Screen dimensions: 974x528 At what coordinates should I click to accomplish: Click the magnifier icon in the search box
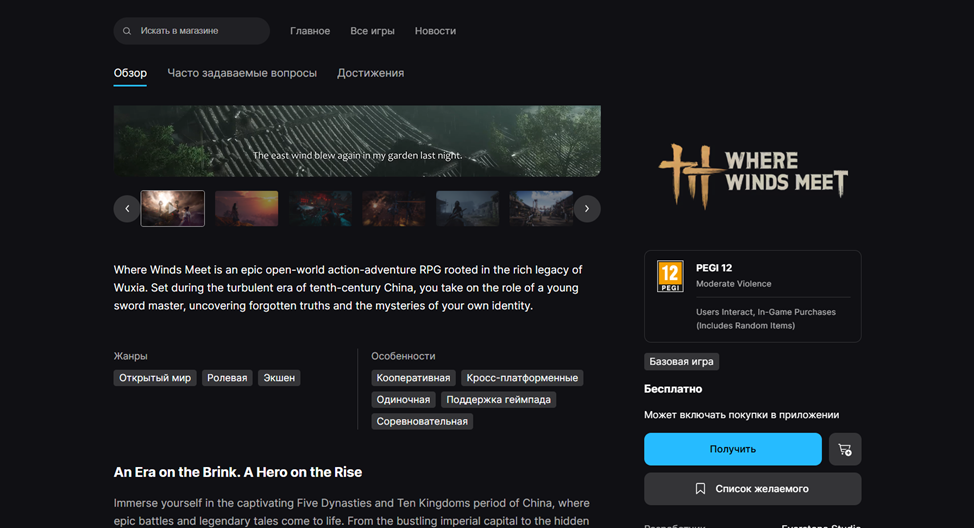tap(127, 31)
